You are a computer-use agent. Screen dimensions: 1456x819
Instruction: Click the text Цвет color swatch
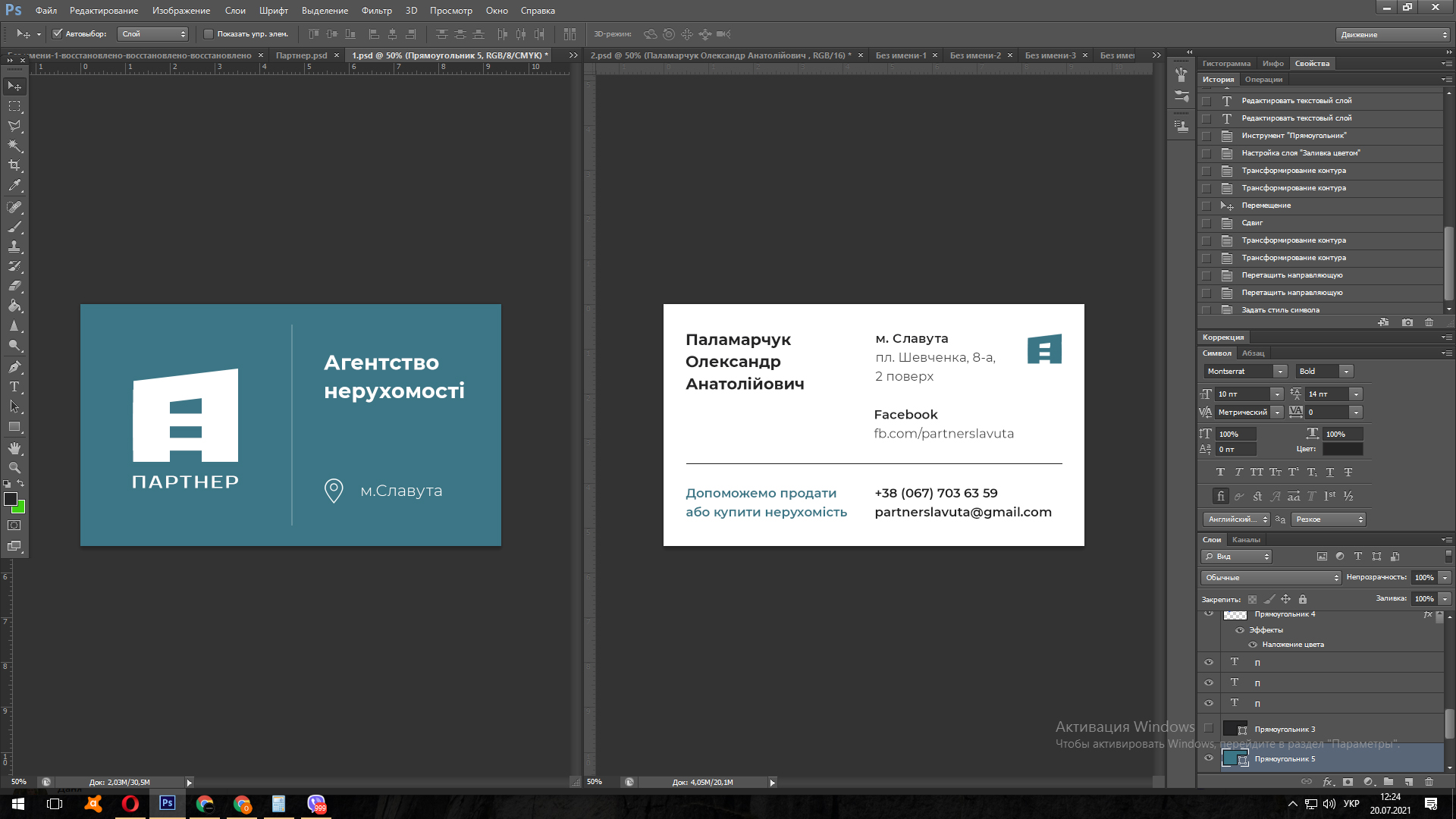click(x=1342, y=449)
